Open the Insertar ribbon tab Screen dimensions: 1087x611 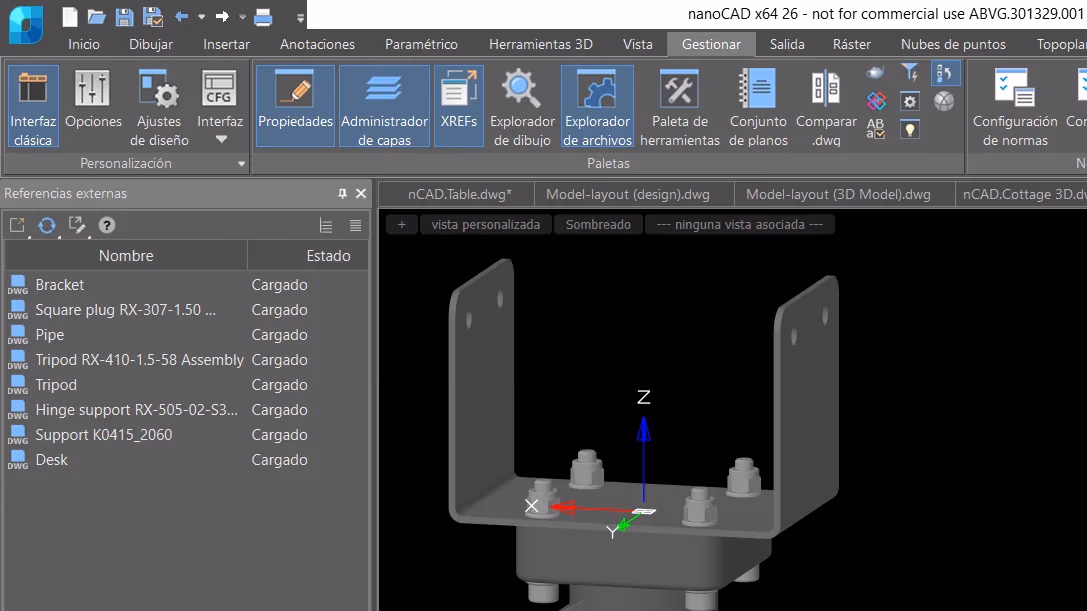point(226,44)
